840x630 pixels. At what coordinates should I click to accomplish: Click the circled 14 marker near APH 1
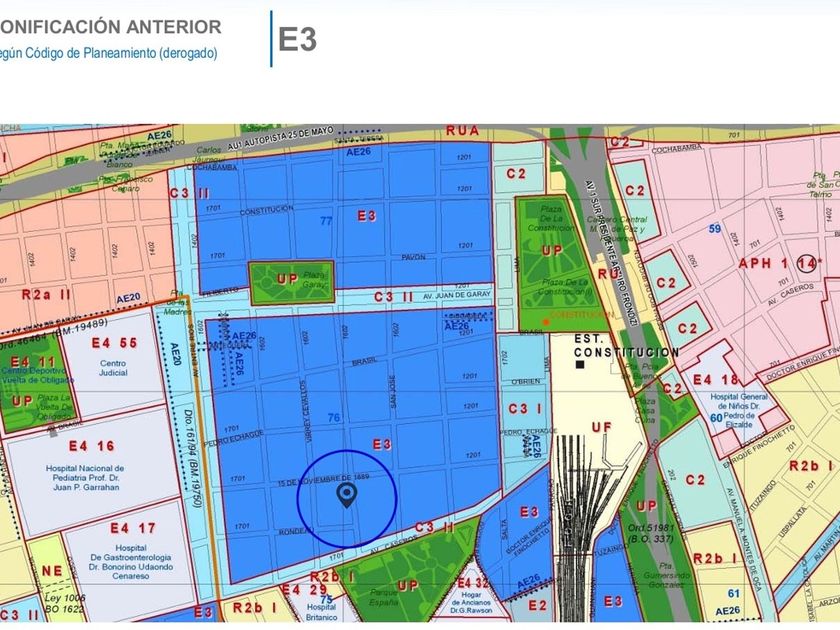(806, 263)
